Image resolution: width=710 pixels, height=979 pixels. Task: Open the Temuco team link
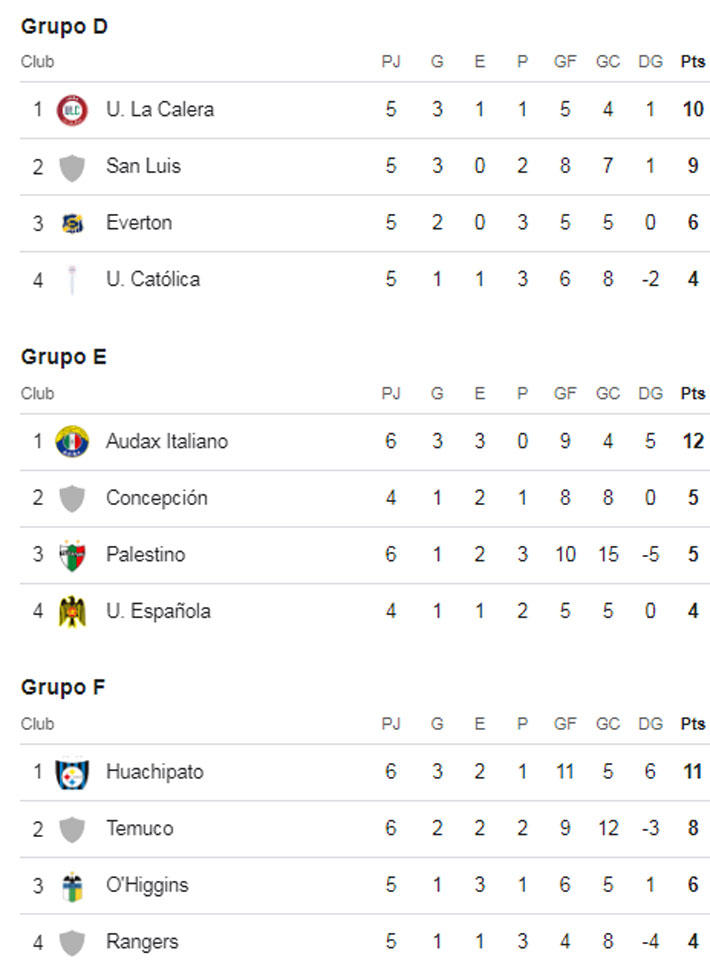(139, 828)
